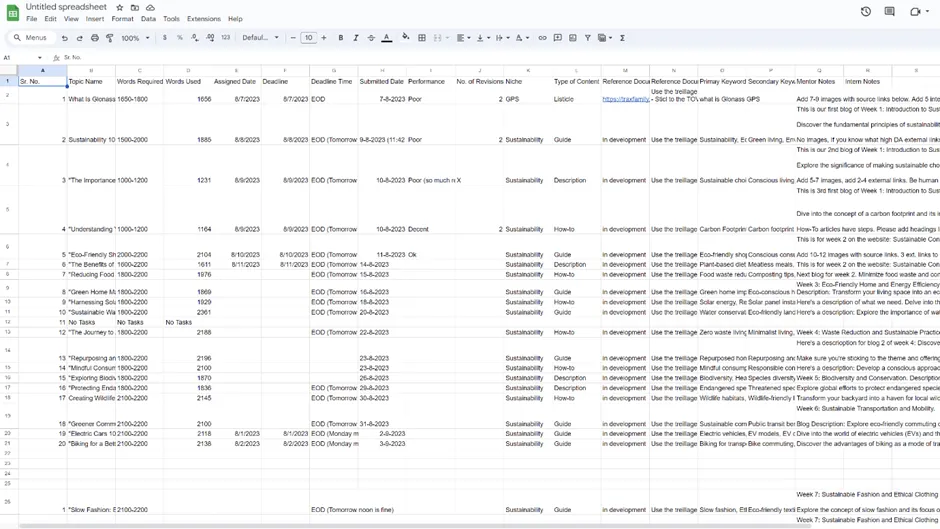Open the Tools menu
Viewport: 940px width, 529px height.
(171, 19)
